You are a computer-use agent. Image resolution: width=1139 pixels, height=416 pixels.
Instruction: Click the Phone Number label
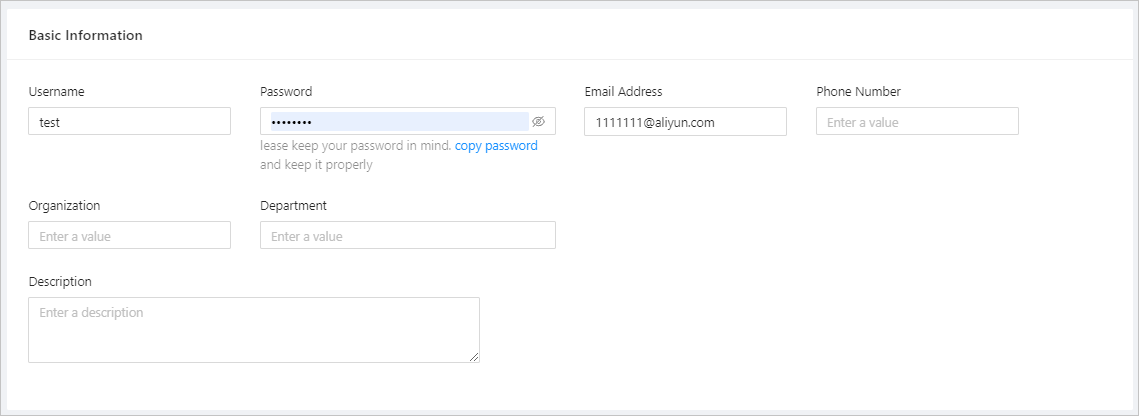coord(858,92)
